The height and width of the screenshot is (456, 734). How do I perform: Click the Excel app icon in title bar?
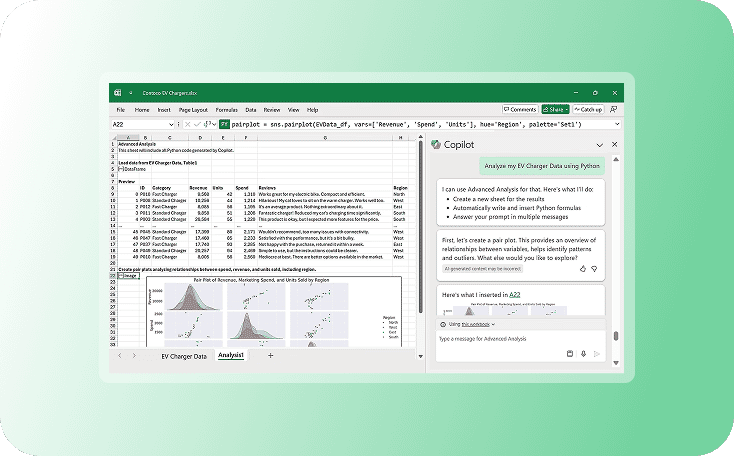(117, 93)
